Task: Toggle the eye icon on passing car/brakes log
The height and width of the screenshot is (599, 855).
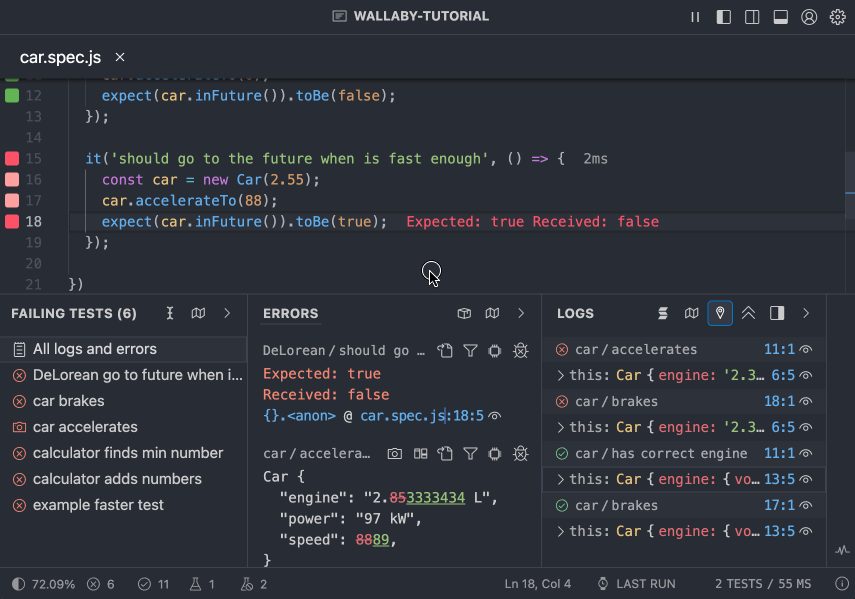Action: [805, 505]
